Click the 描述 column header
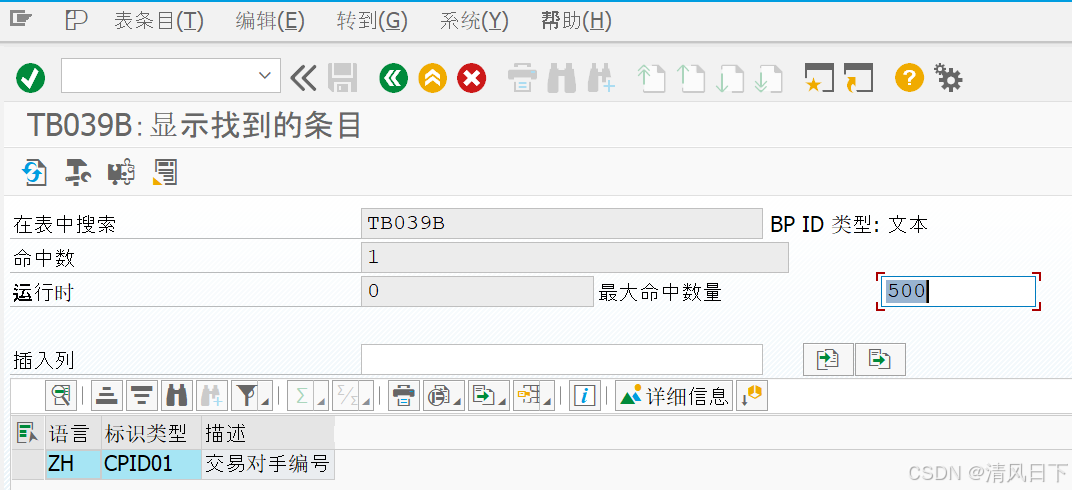The image size is (1072, 490). tap(268, 433)
